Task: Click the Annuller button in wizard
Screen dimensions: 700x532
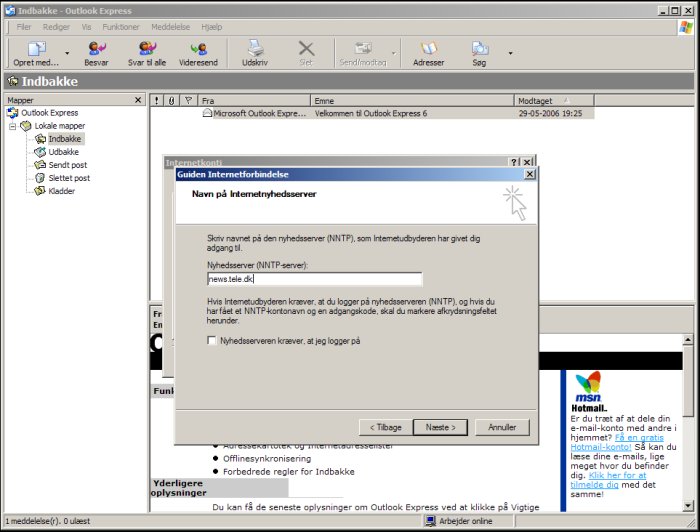Action: point(502,427)
